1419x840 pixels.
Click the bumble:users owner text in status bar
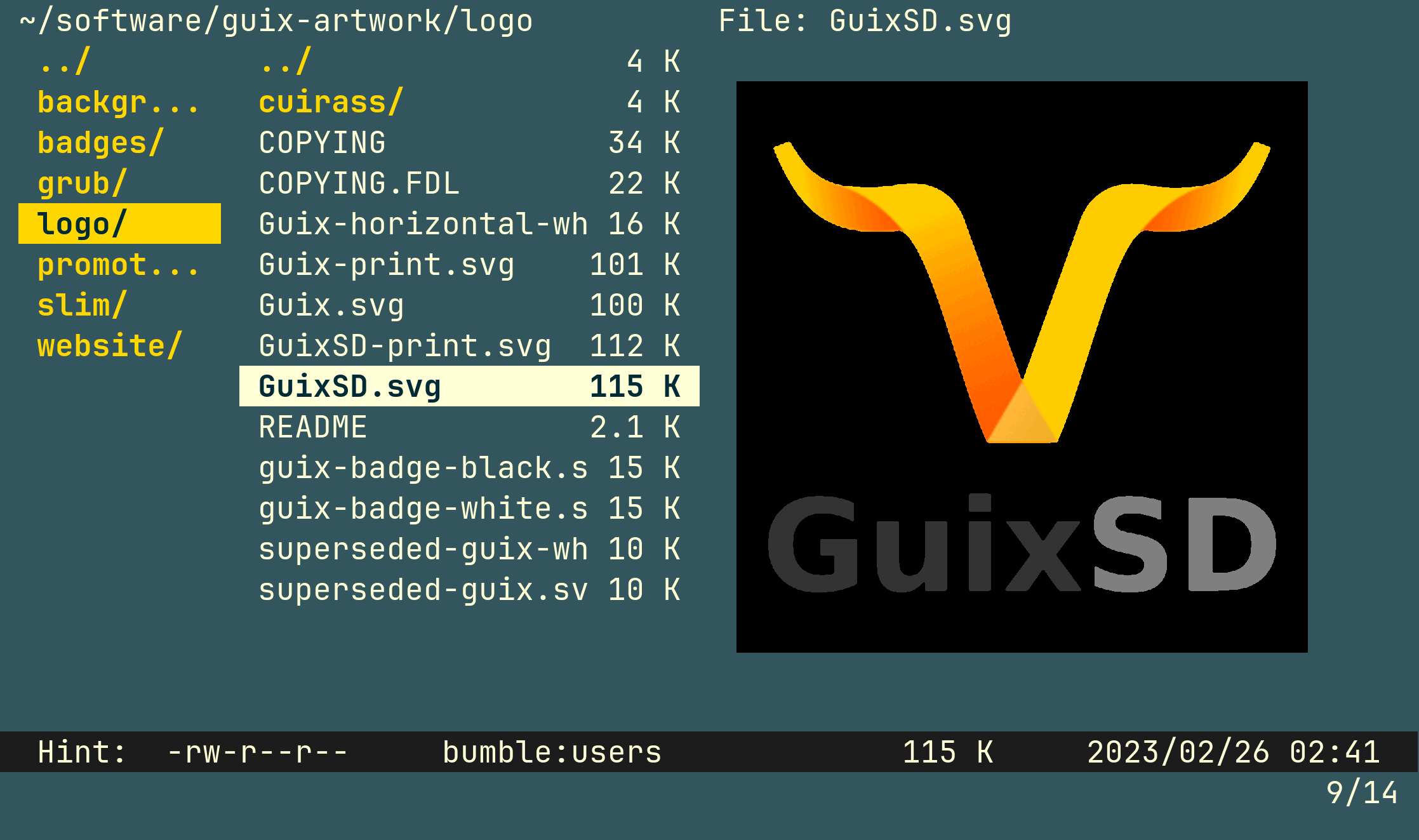(x=552, y=752)
